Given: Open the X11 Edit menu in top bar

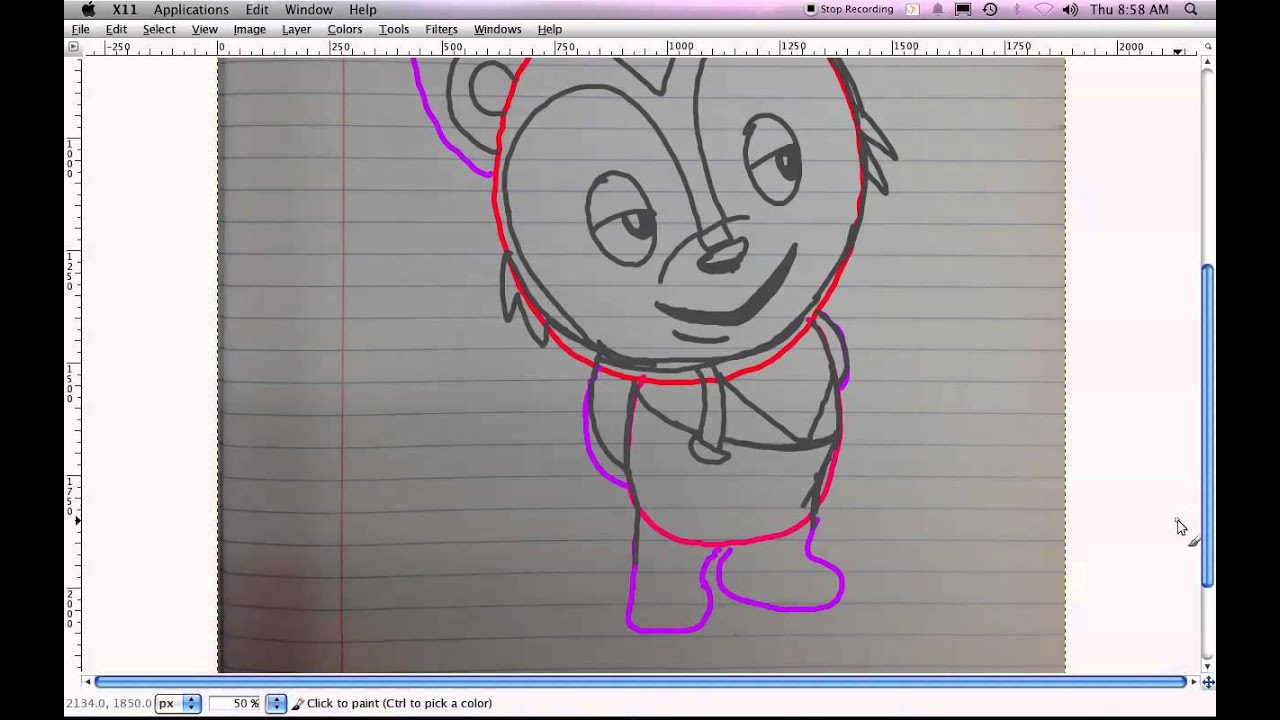Looking at the screenshot, I should click(x=257, y=9).
